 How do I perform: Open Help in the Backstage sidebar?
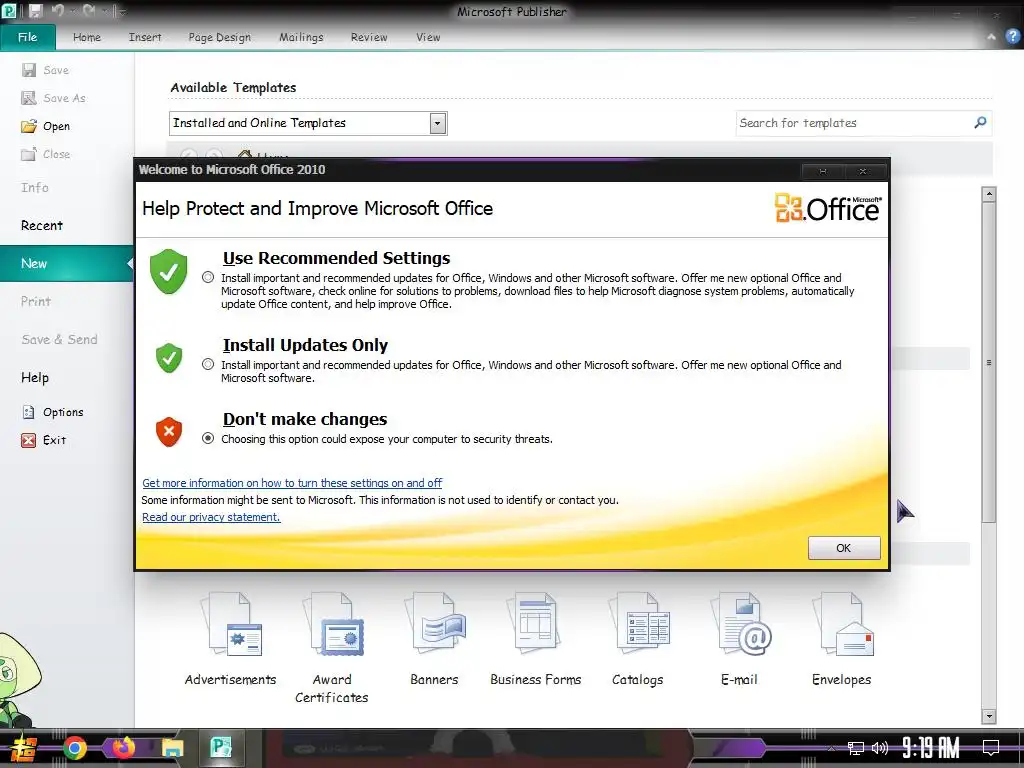[x=35, y=377]
